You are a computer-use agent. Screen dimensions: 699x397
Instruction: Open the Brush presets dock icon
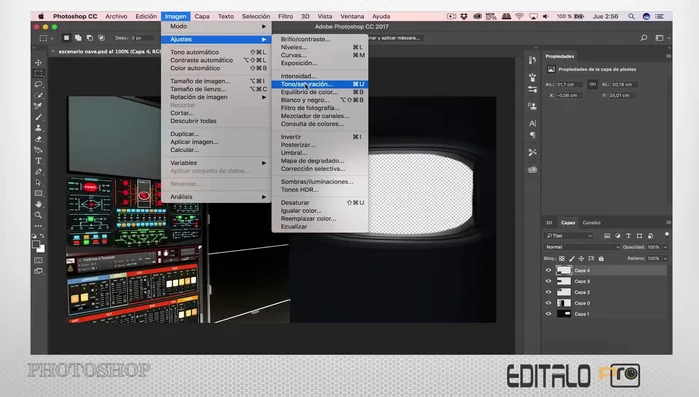pyautogui.click(x=532, y=78)
